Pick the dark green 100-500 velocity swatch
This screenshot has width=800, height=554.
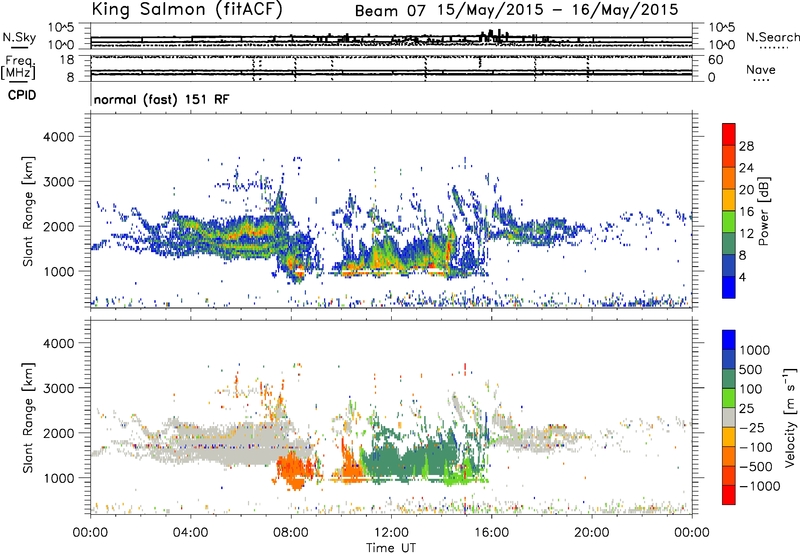tap(729, 379)
